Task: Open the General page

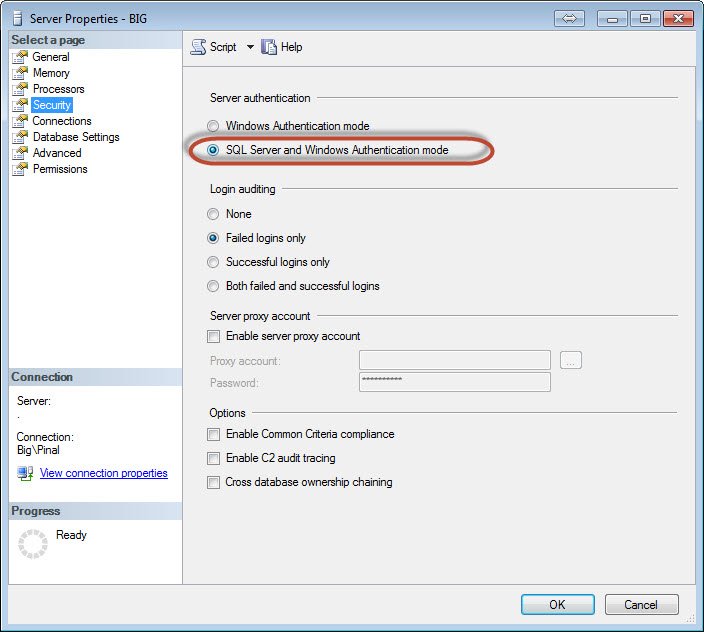Action: (x=51, y=57)
